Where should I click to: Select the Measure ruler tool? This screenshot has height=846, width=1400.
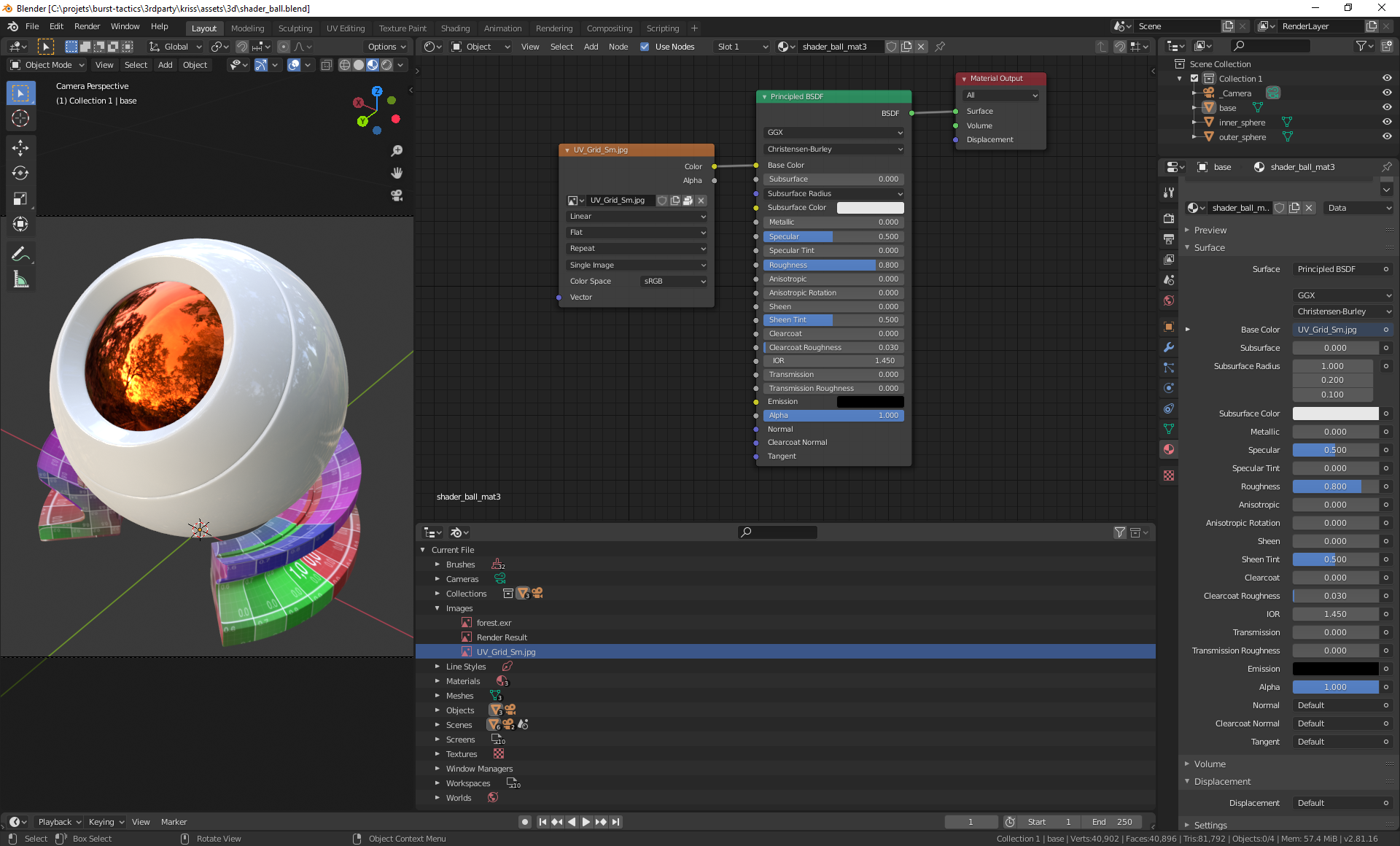[20, 279]
